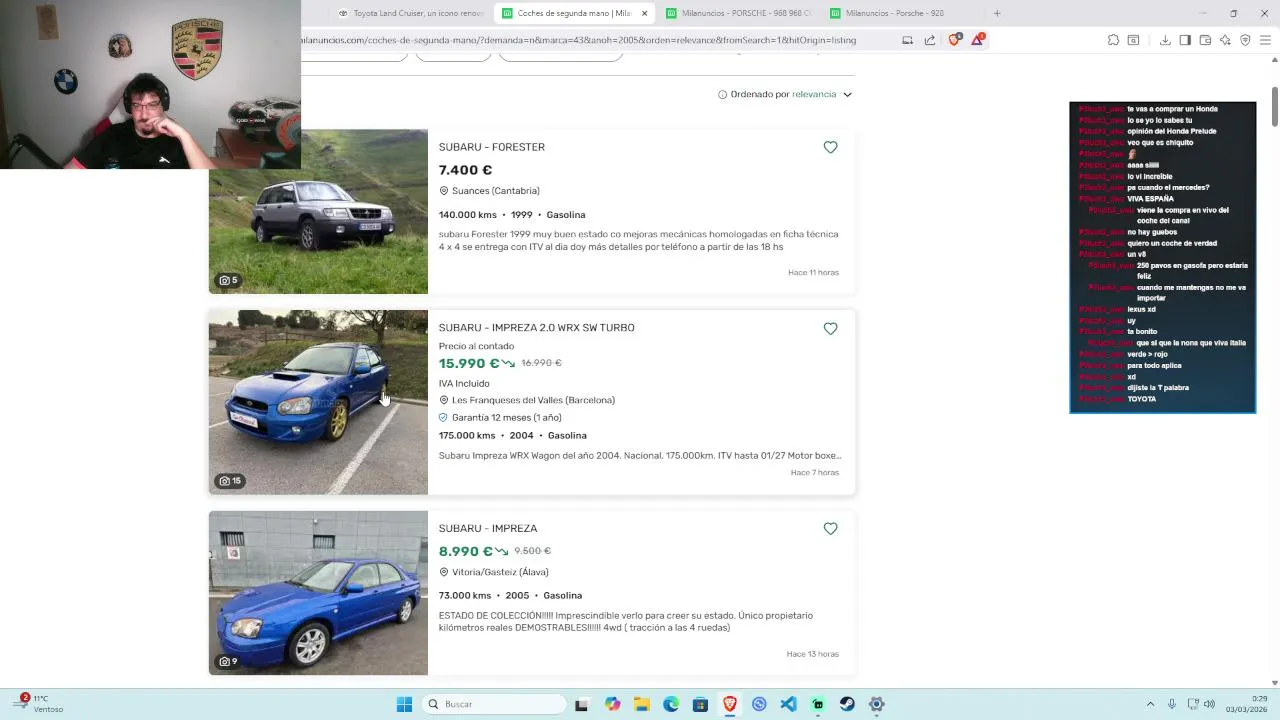Open File Explorer from the taskbar

click(641, 704)
